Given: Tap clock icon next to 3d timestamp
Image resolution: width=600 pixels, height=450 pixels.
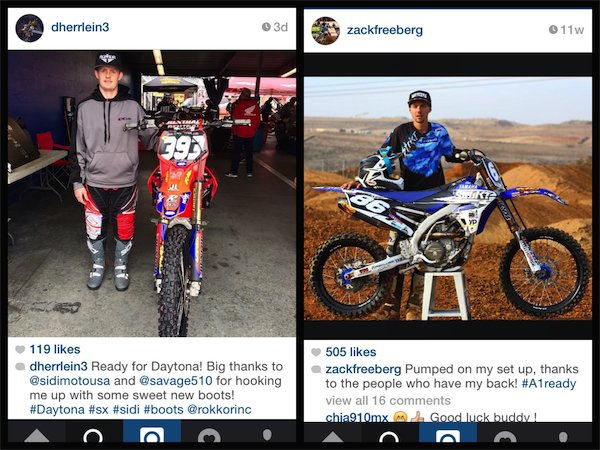Looking at the screenshot, I should point(266,27).
